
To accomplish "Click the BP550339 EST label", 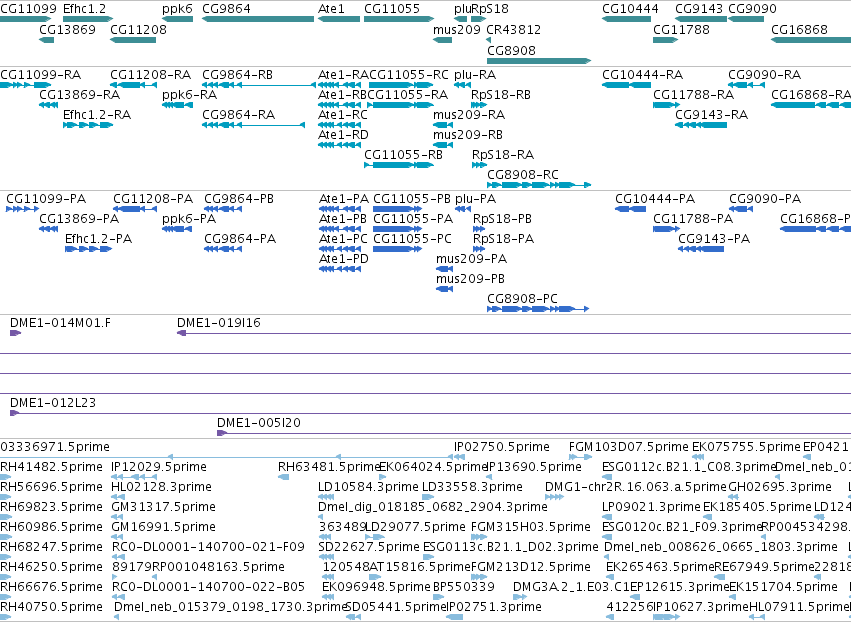I will [x=463, y=587].
